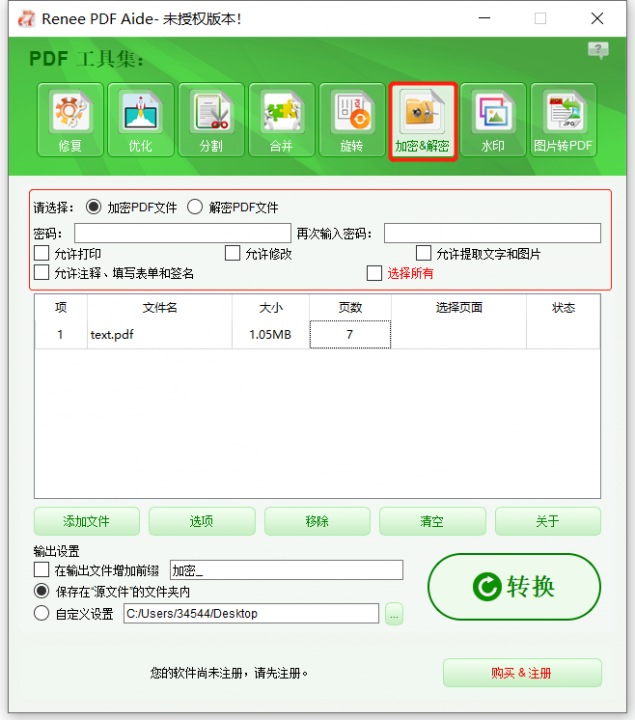
Task: Tick 允许注释、填写表单和签名 checkbox
Action: [41, 273]
